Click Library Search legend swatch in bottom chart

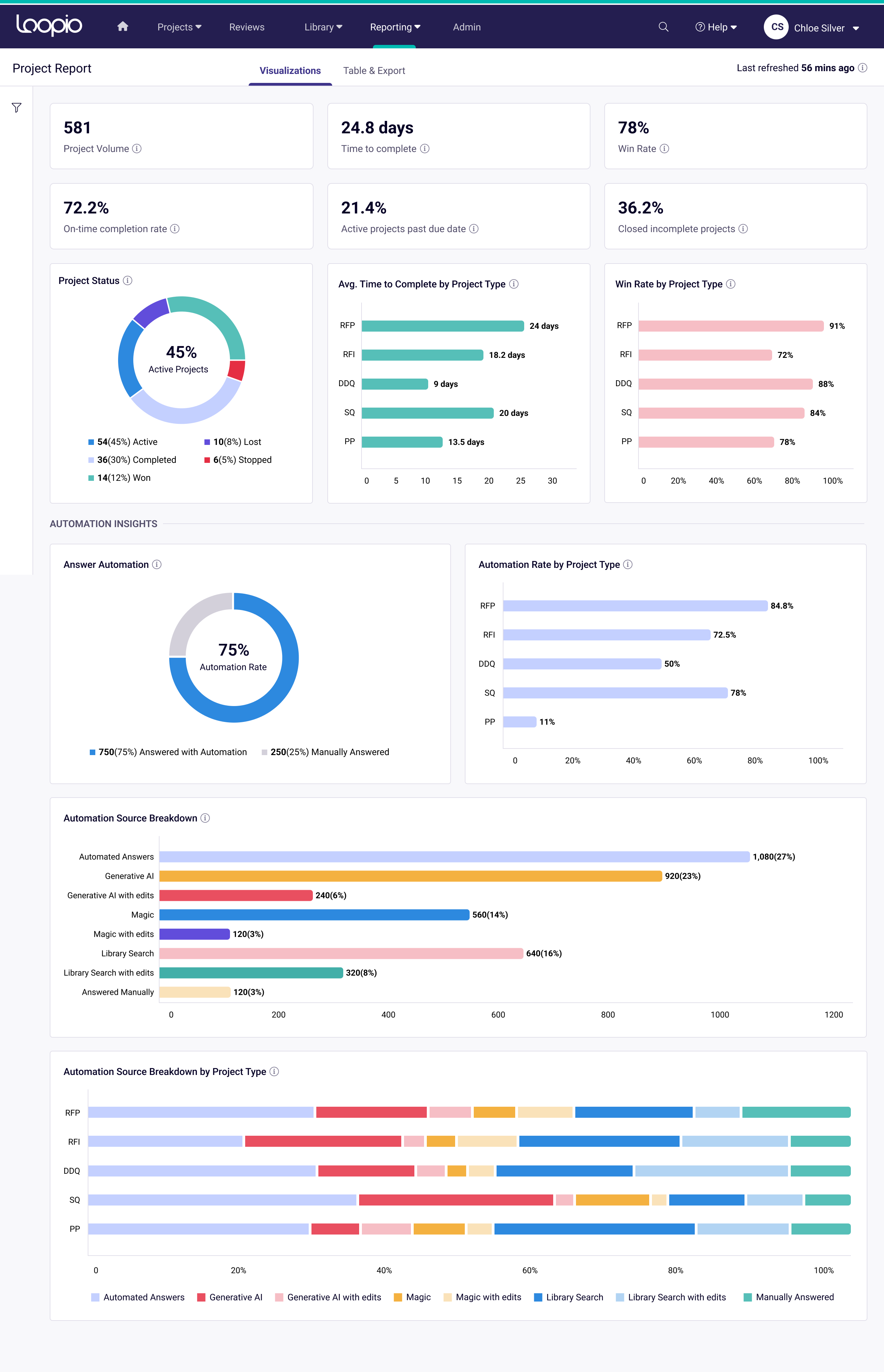(x=538, y=1297)
